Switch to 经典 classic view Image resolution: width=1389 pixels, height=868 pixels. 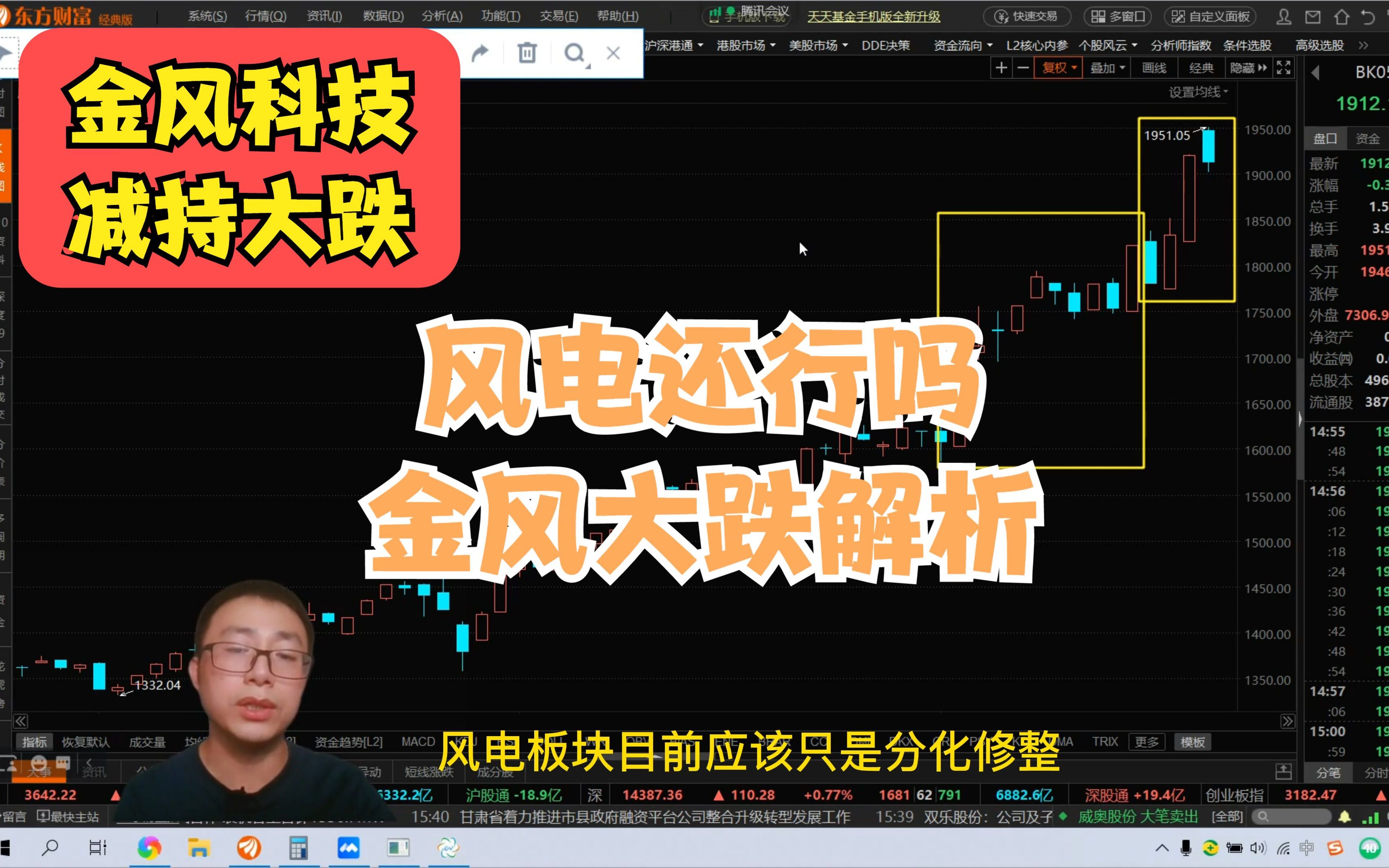(x=1201, y=68)
